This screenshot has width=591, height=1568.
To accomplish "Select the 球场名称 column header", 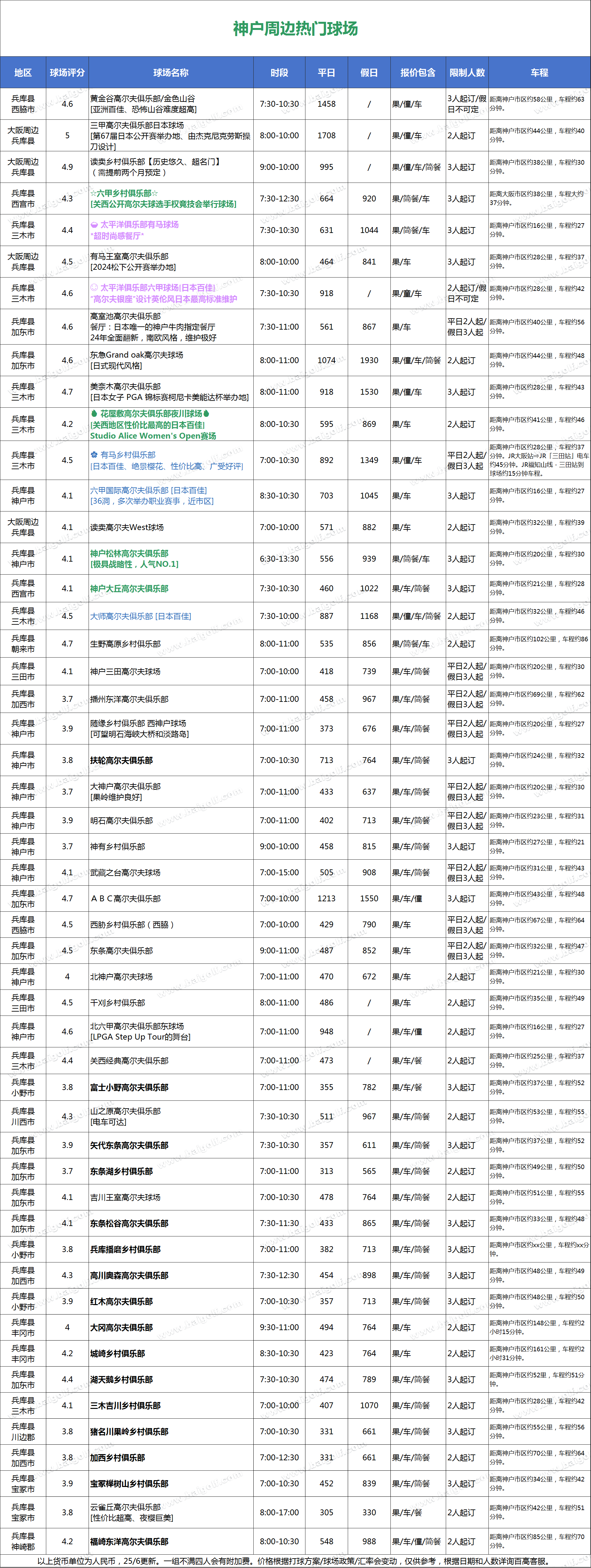I will point(171,73).
